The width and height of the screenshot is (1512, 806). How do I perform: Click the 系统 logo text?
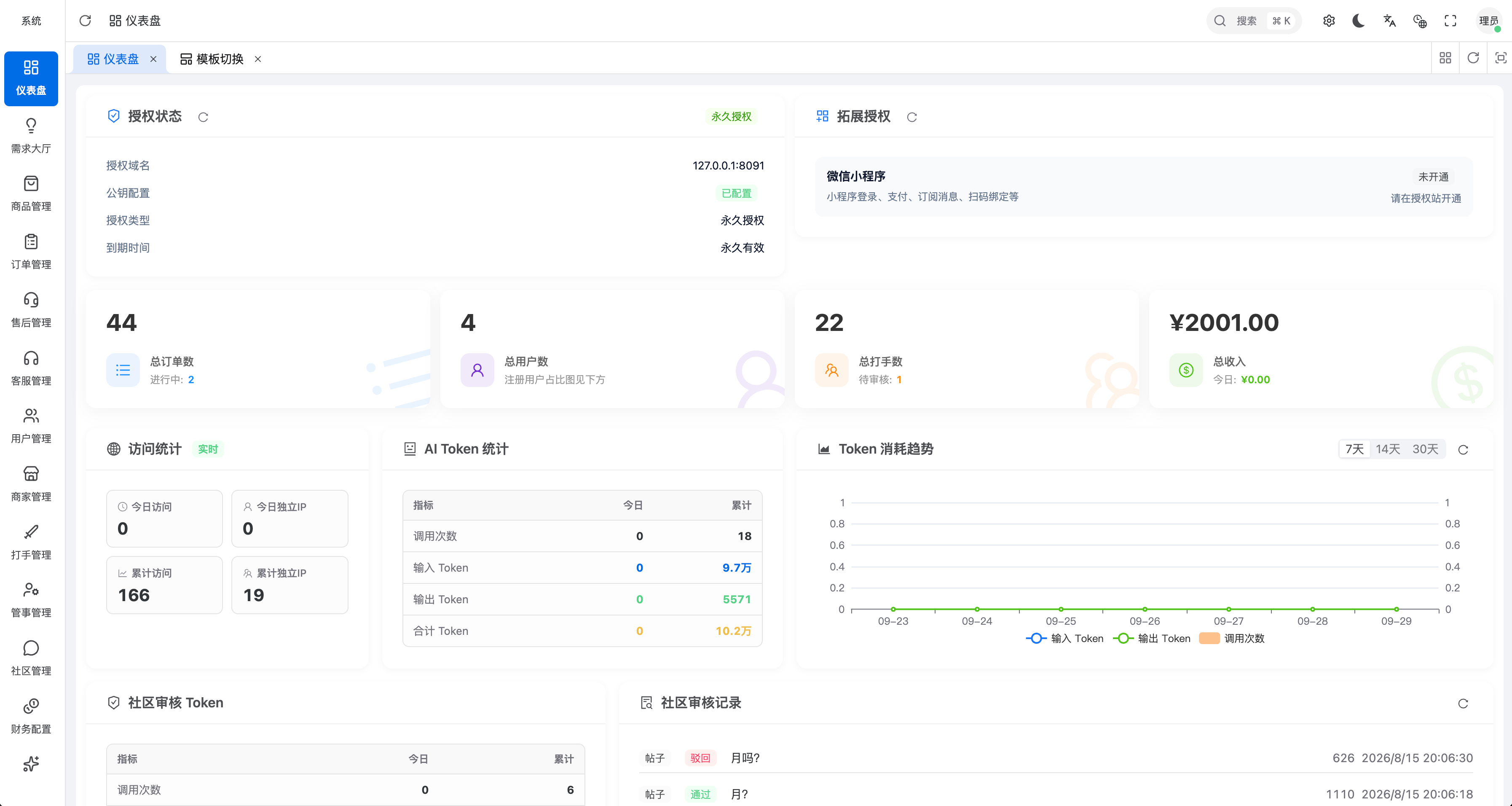pyautogui.click(x=31, y=21)
